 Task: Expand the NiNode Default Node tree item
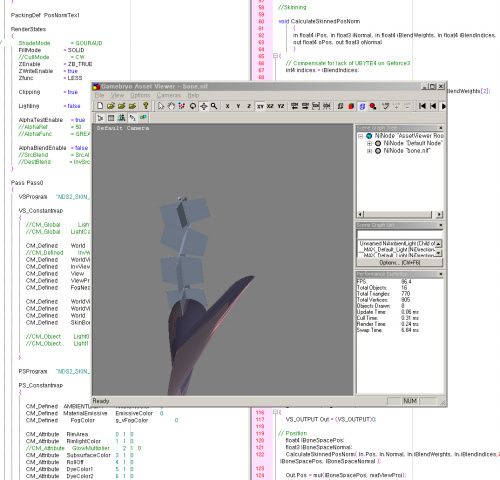tap(369, 143)
